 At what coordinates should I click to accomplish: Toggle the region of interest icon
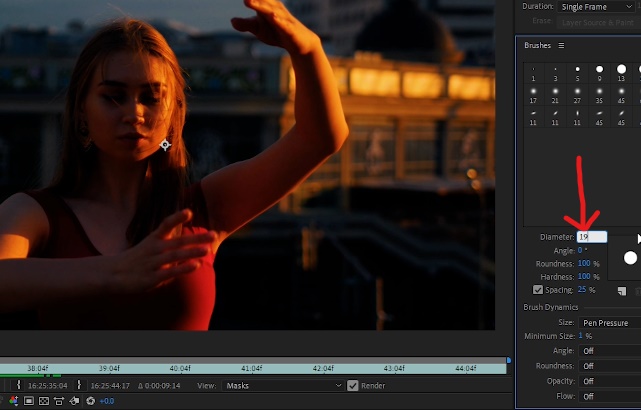pyautogui.click(x=29, y=401)
